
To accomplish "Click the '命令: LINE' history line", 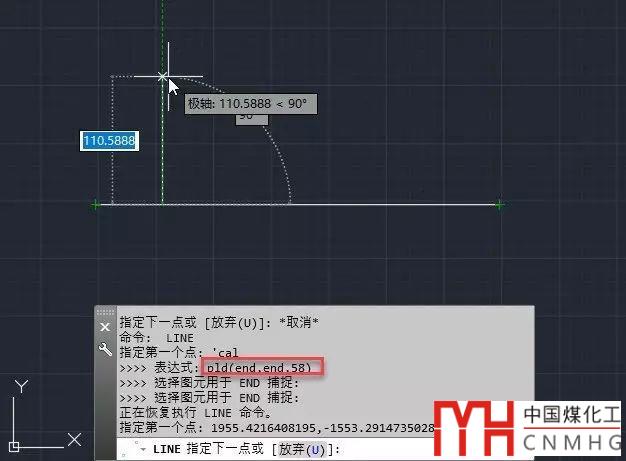I will click(x=156, y=338).
